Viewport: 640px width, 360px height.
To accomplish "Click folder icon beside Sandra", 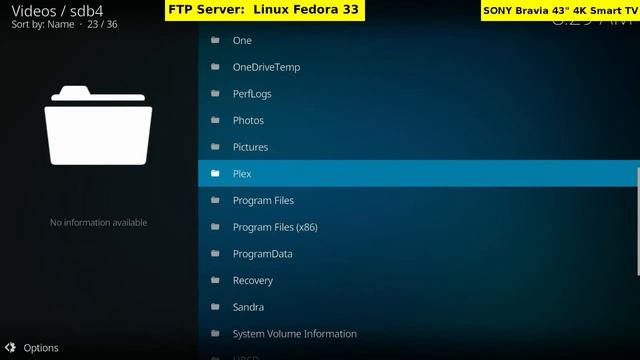I will pyautogui.click(x=215, y=307).
